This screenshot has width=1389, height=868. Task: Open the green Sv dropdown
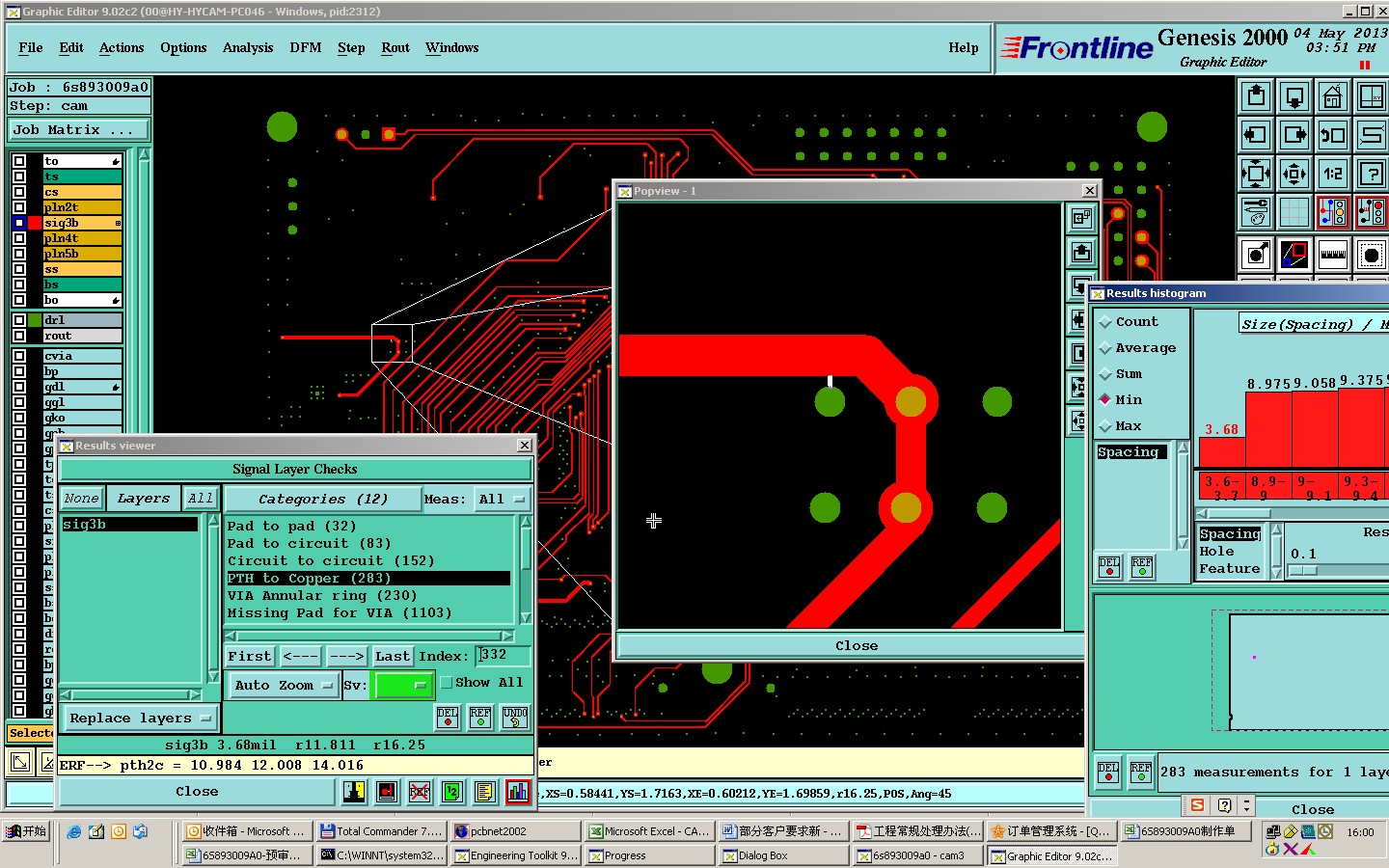[403, 686]
